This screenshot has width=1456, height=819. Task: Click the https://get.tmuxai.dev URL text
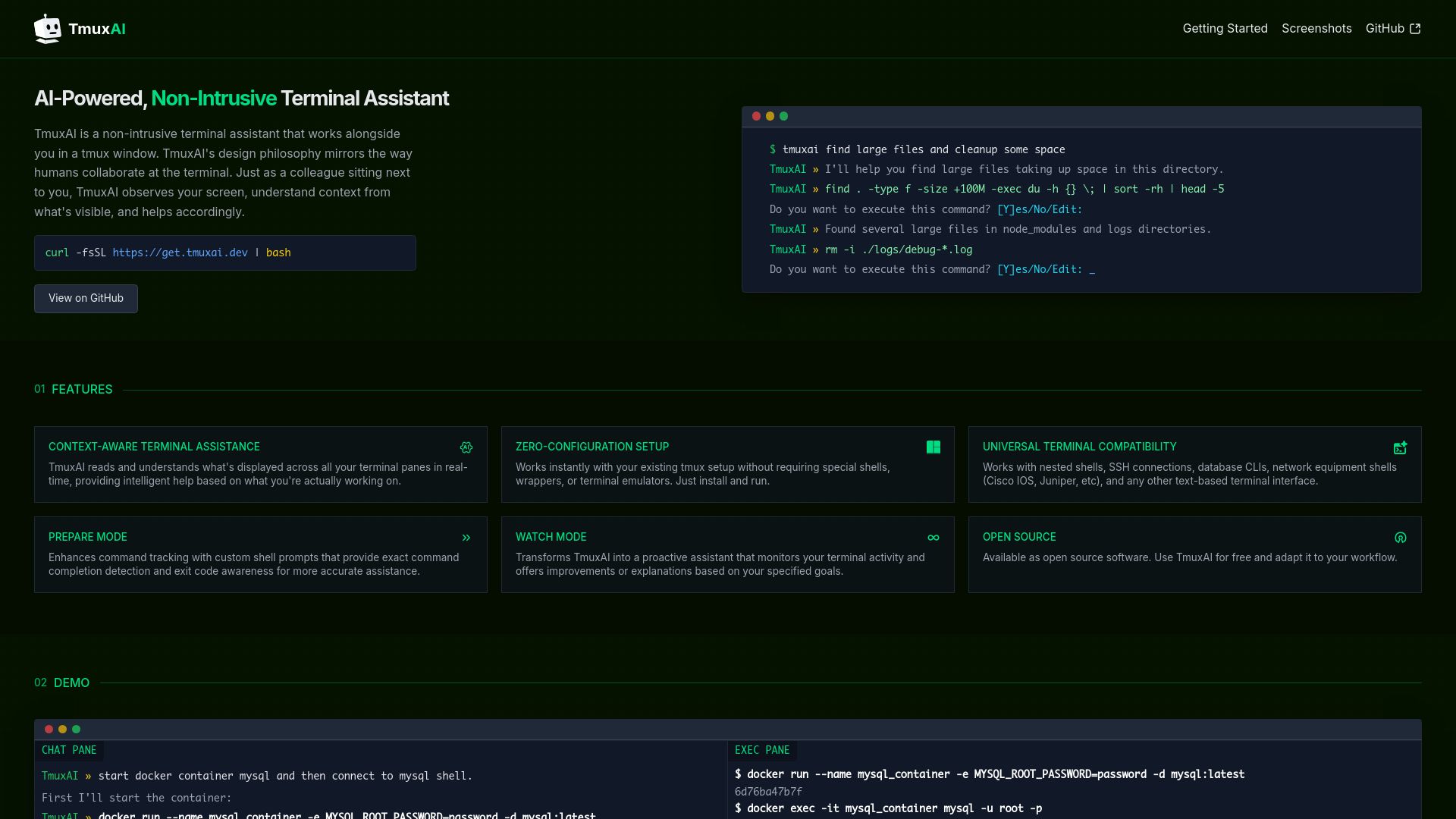point(180,253)
